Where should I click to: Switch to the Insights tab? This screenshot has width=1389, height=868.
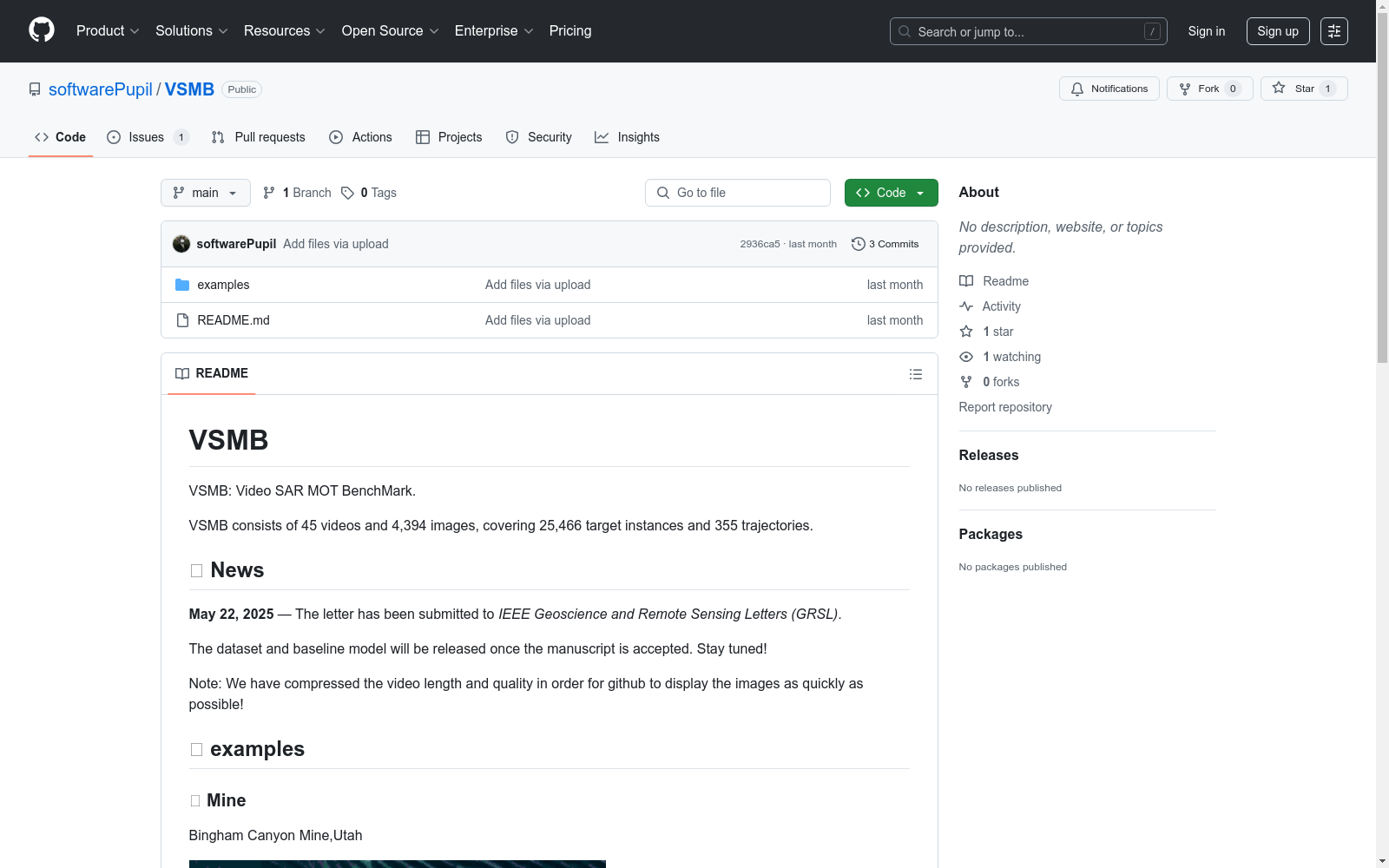pos(627,137)
